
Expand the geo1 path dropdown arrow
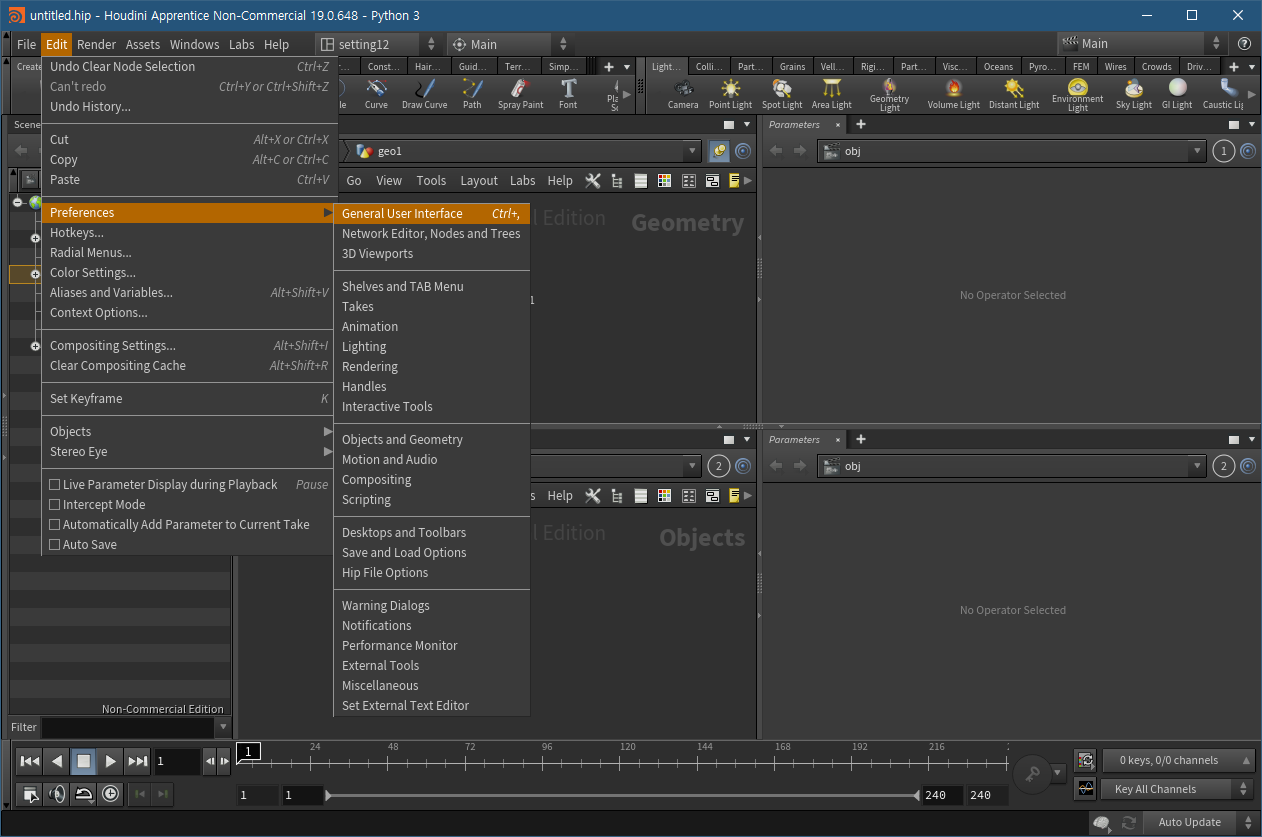pos(691,151)
